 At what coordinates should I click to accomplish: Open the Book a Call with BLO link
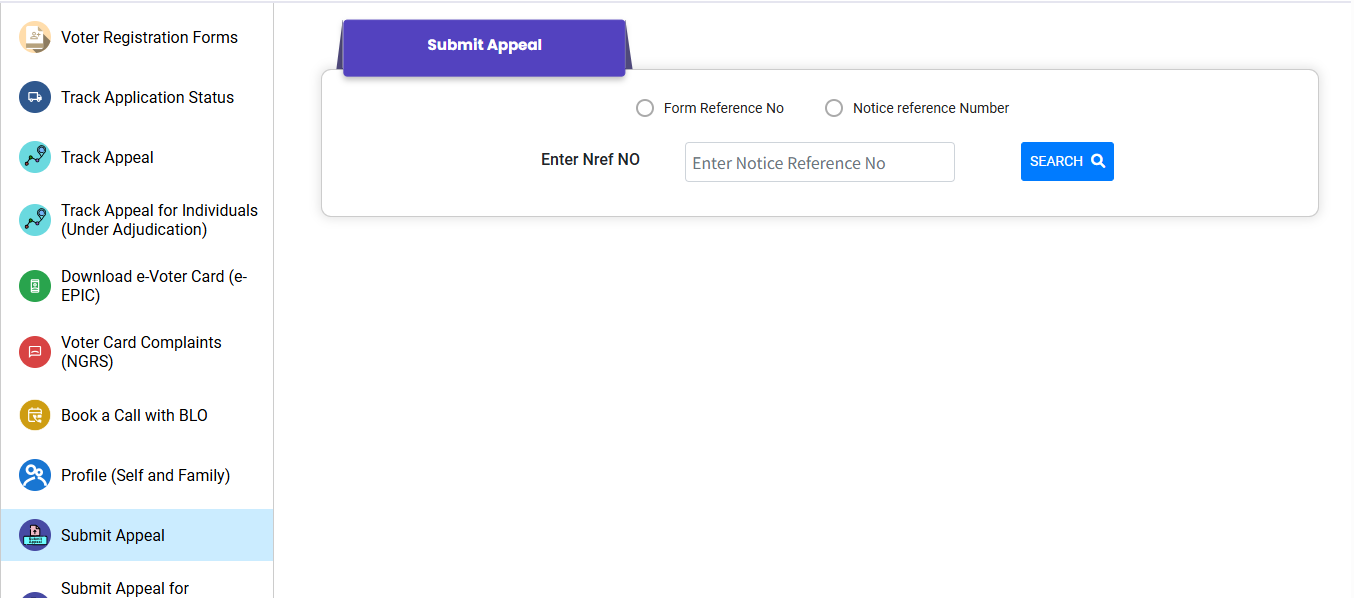[x=134, y=415]
